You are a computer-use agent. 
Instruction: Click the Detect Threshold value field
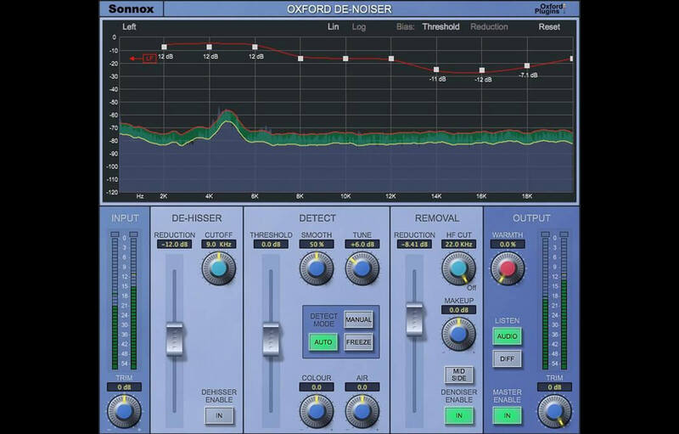tap(271, 244)
